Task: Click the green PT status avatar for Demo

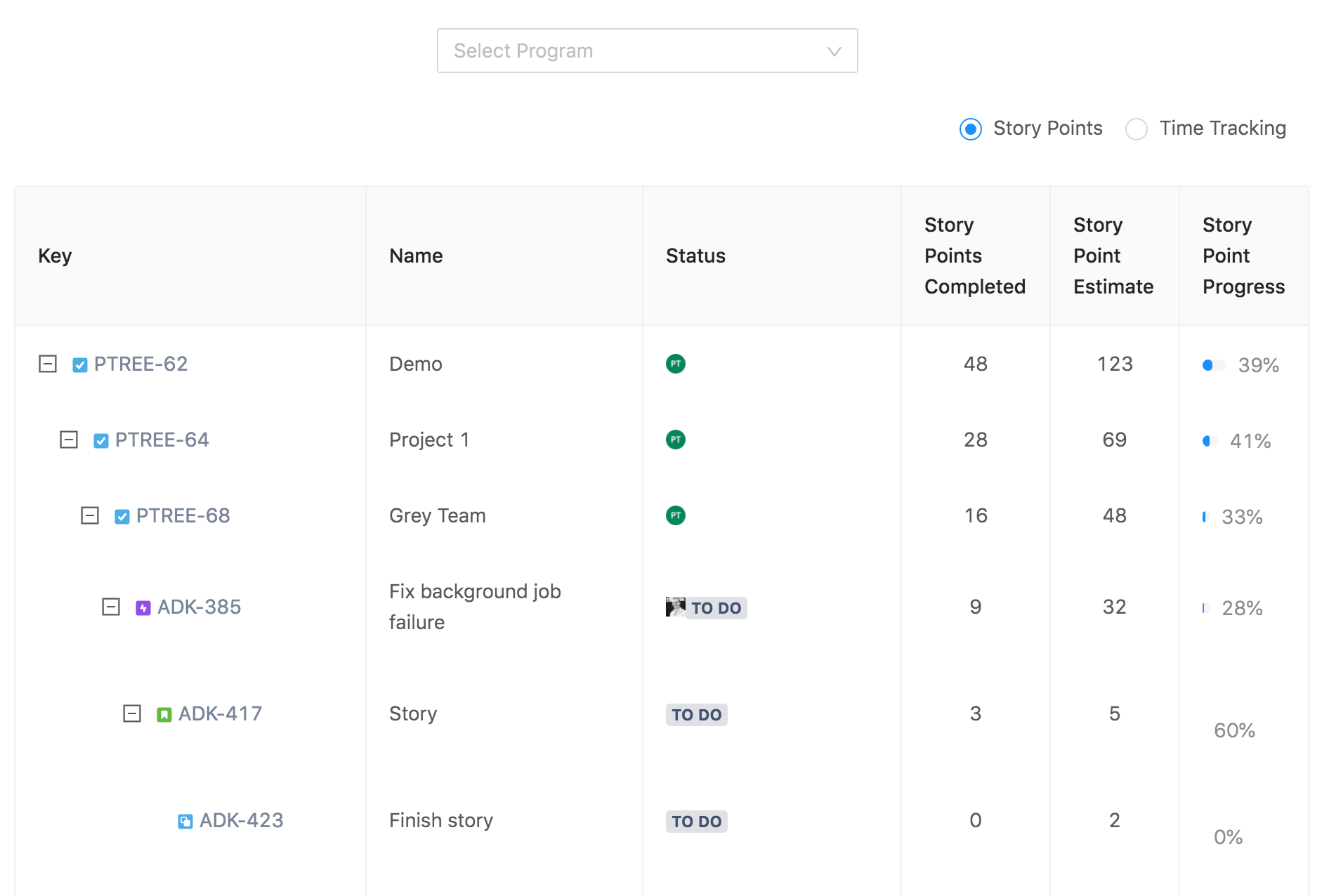Action: tap(676, 364)
